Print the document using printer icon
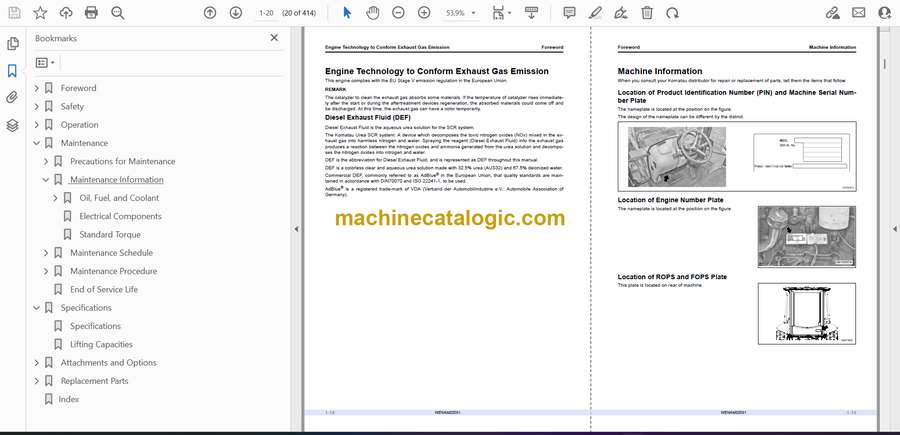This screenshot has height=435, width=900. (92, 13)
